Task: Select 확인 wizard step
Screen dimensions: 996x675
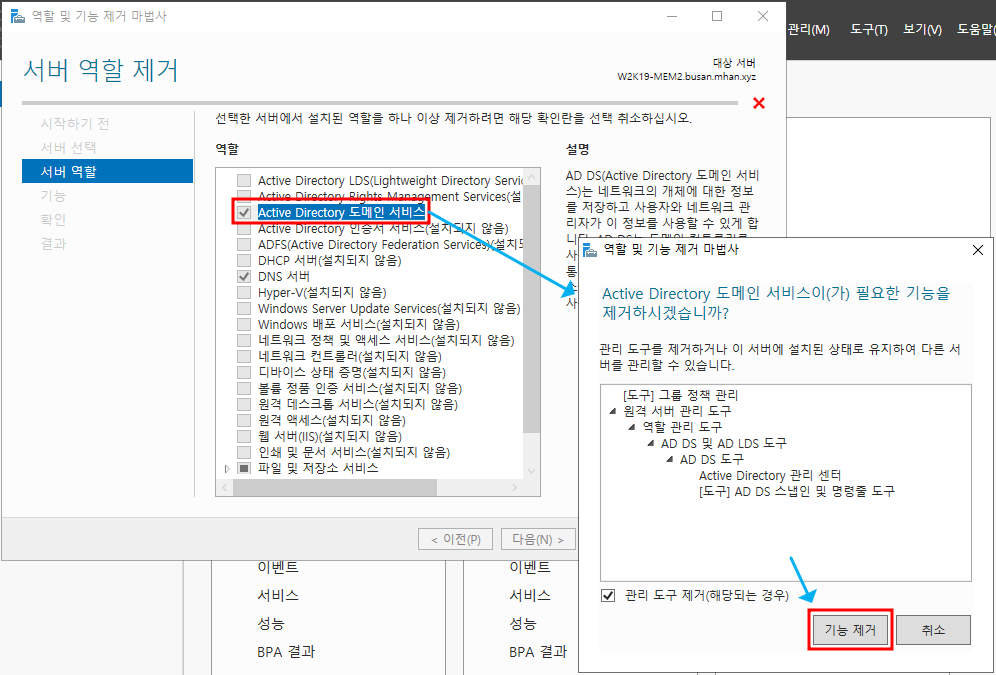Action: click(x=53, y=220)
